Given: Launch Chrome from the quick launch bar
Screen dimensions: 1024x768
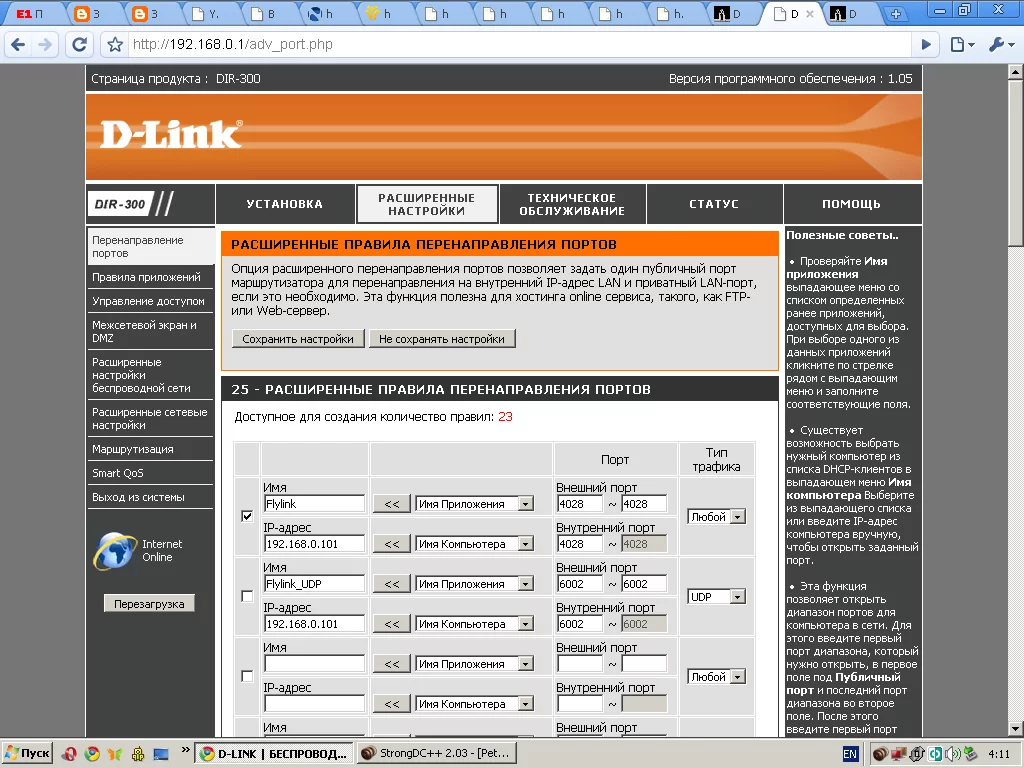Looking at the screenshot, I should point(92,754).
